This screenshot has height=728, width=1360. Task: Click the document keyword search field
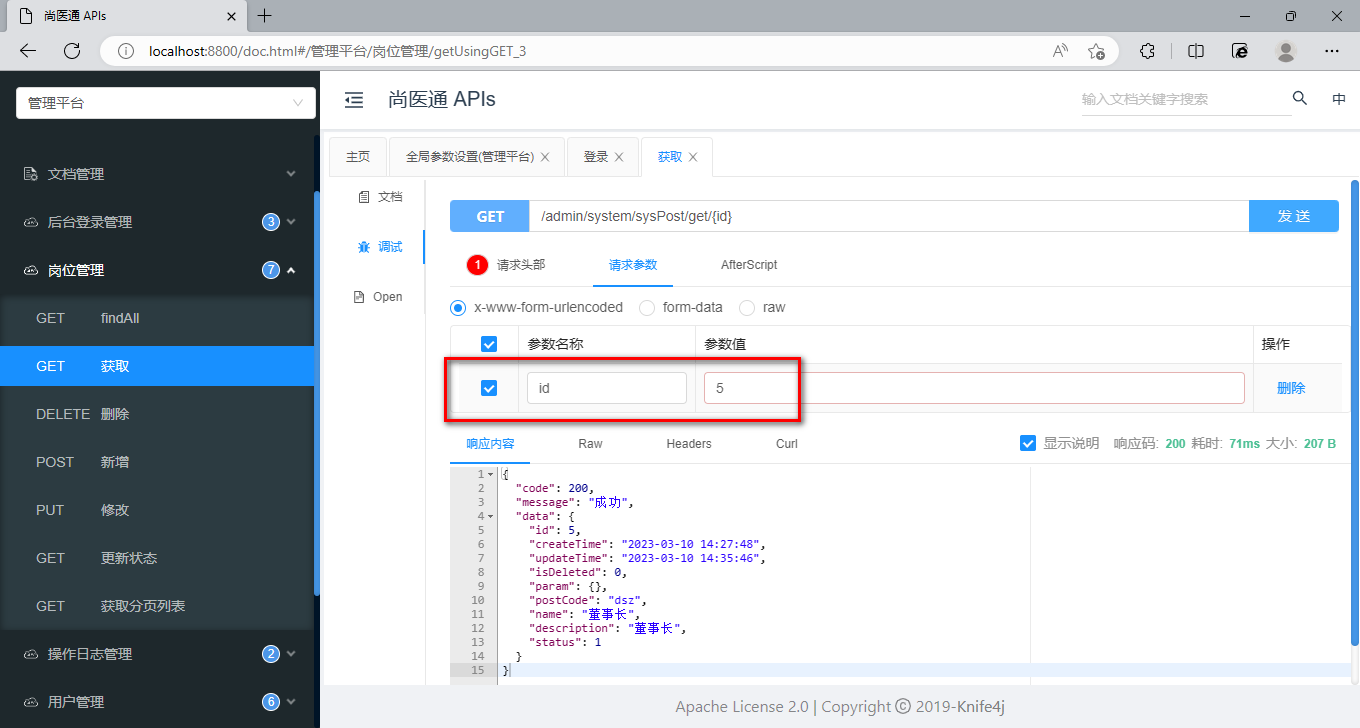point(1184,100)
